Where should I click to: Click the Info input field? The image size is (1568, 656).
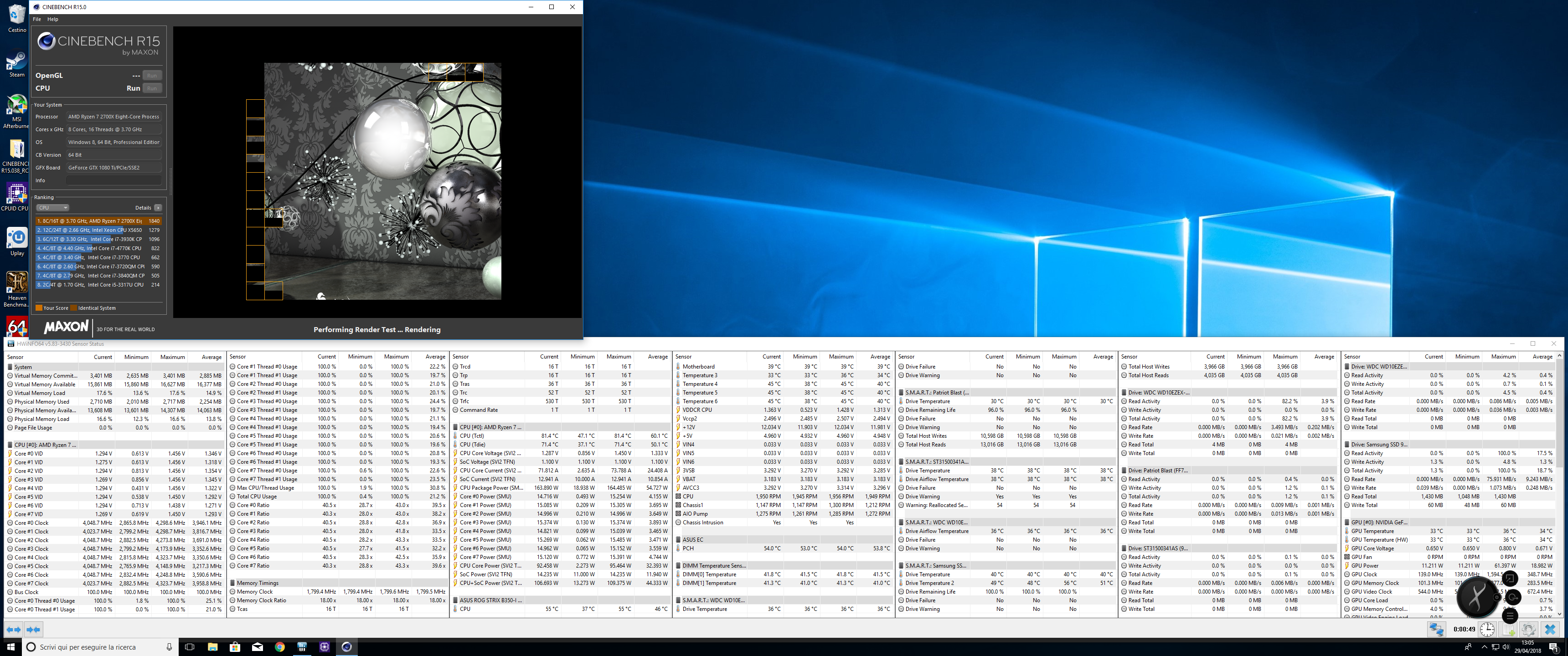(x=114, y=181)
